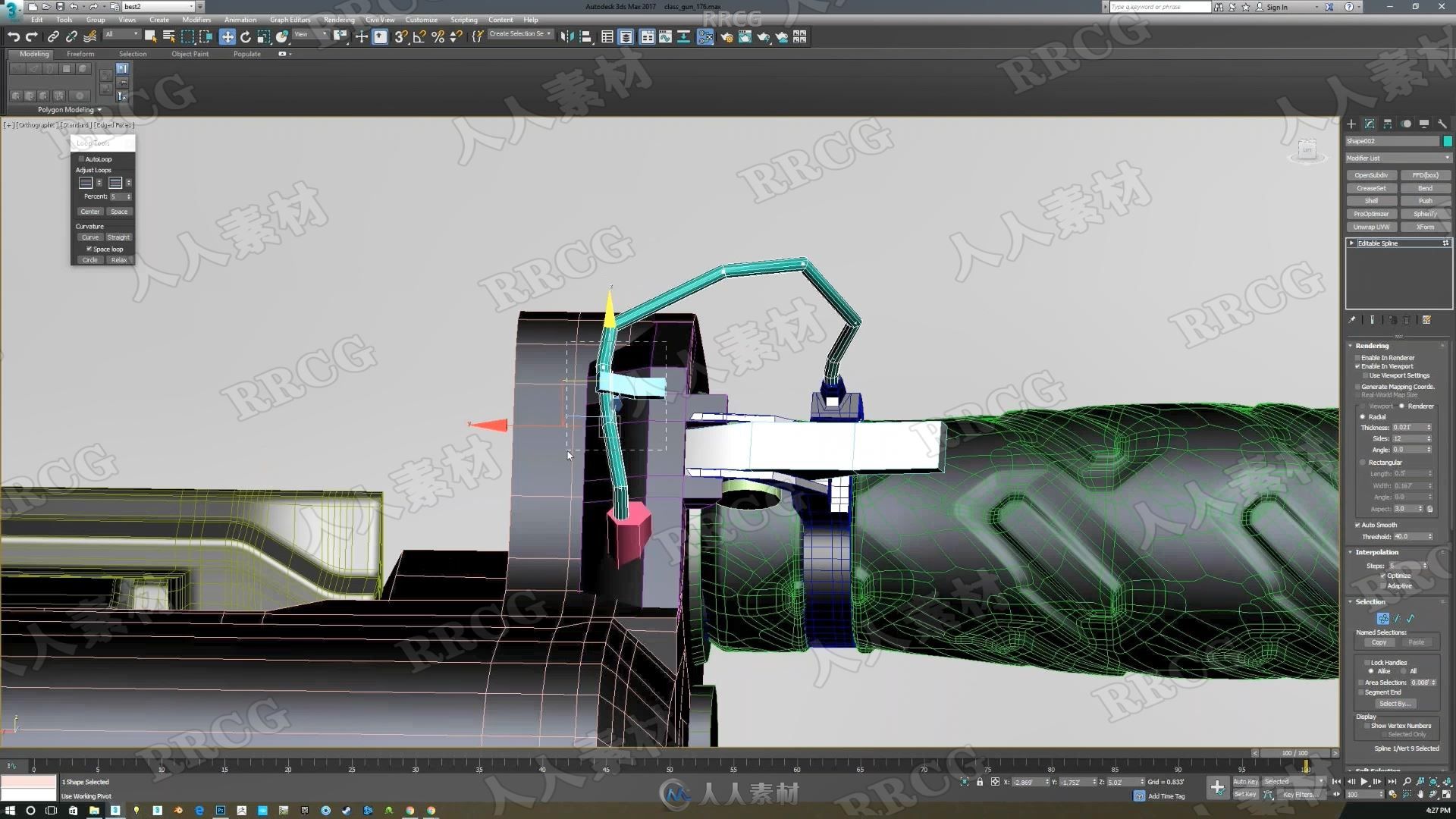Open the Graph Editors menu
Viewport: 1456px width, 819px height.
(x=290, y=20)
